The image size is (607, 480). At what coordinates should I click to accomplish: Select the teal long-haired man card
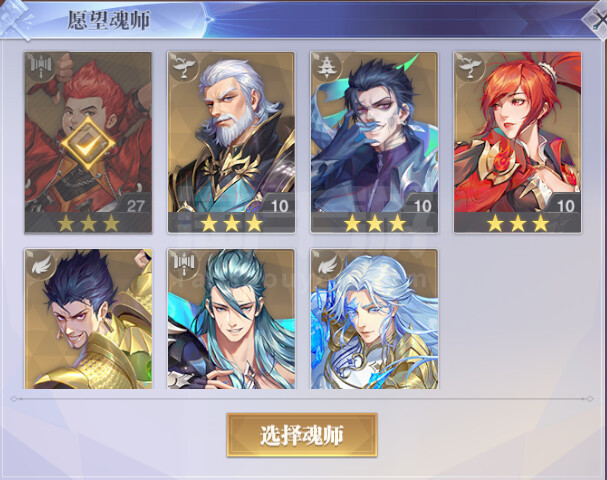tap(231, 319)
